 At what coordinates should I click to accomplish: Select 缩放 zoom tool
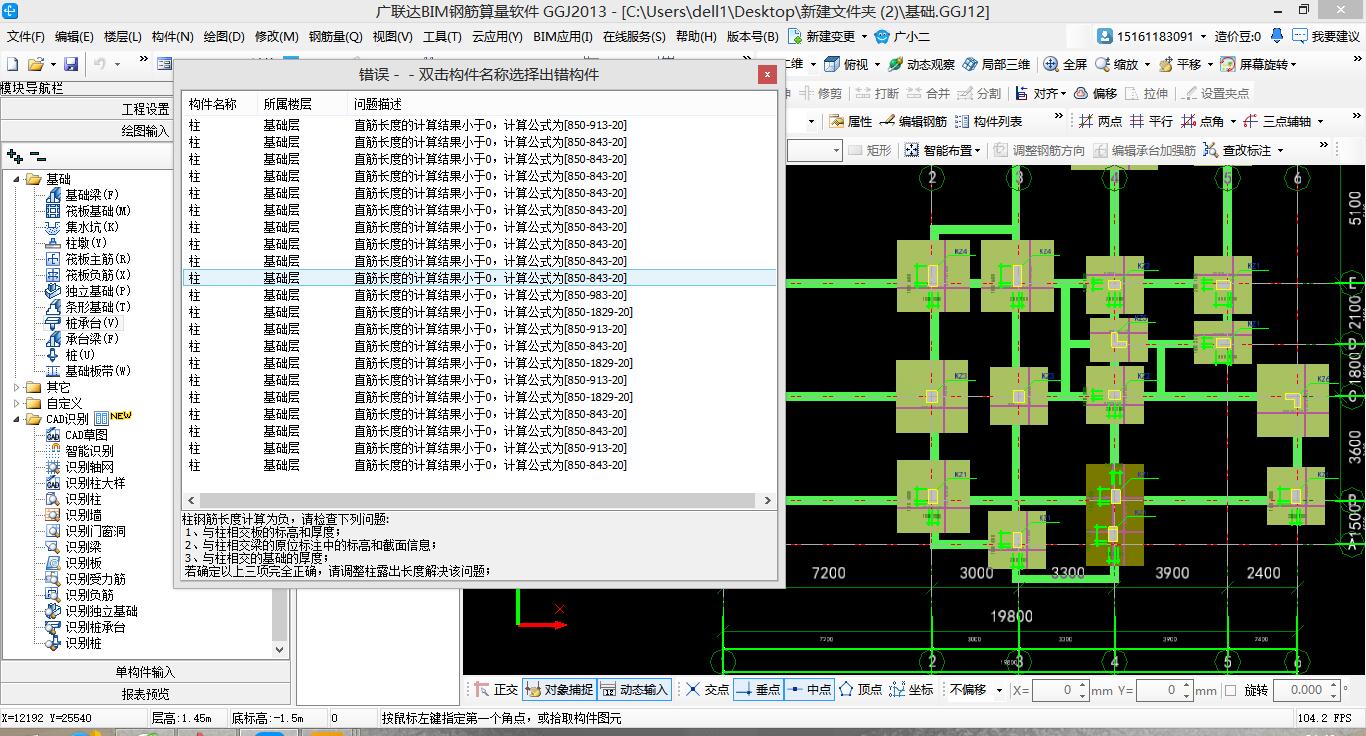pos(1117,64)
